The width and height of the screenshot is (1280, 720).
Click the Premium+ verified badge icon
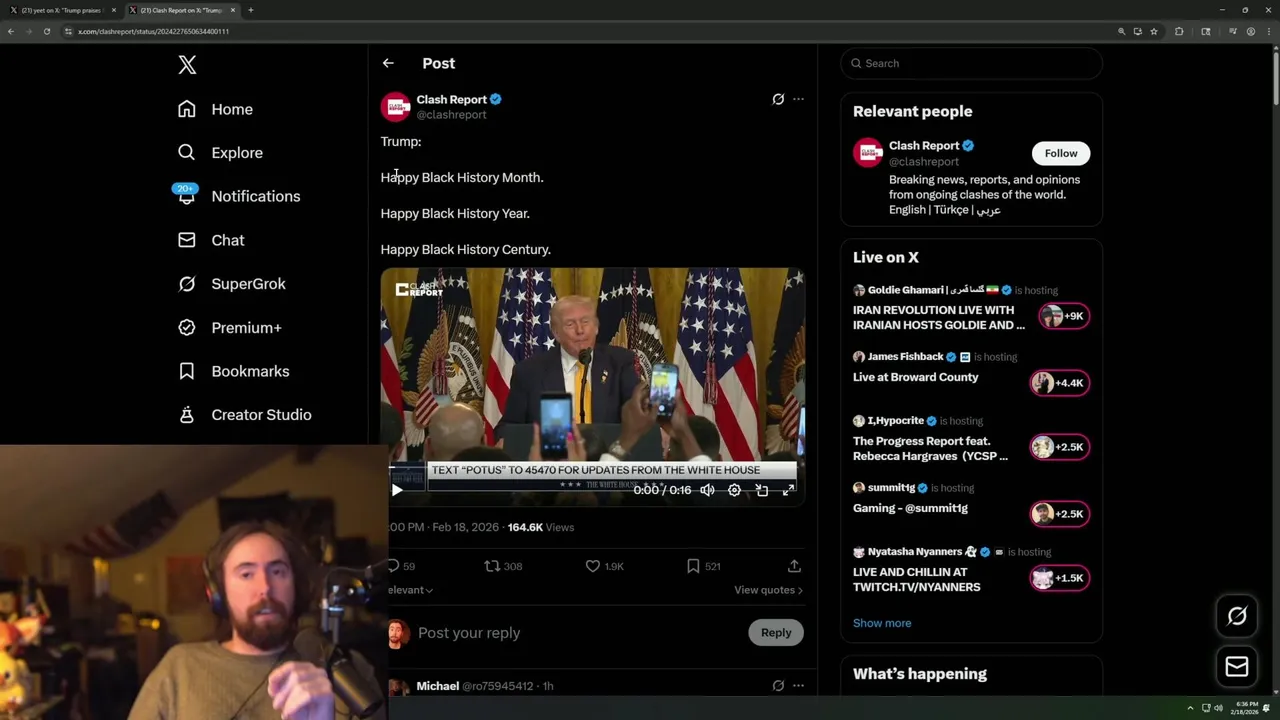pyautogui.click(x=187, y=328)
